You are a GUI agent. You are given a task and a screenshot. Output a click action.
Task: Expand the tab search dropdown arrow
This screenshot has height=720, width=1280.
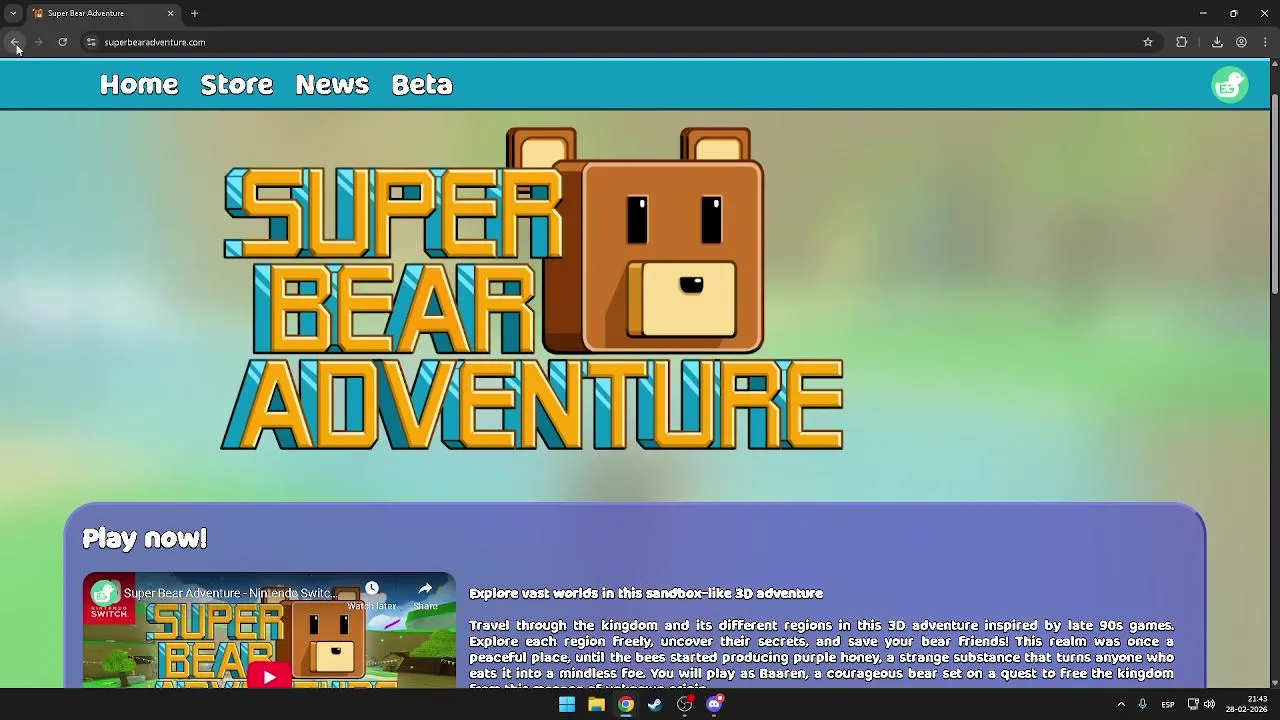[13, 13]
